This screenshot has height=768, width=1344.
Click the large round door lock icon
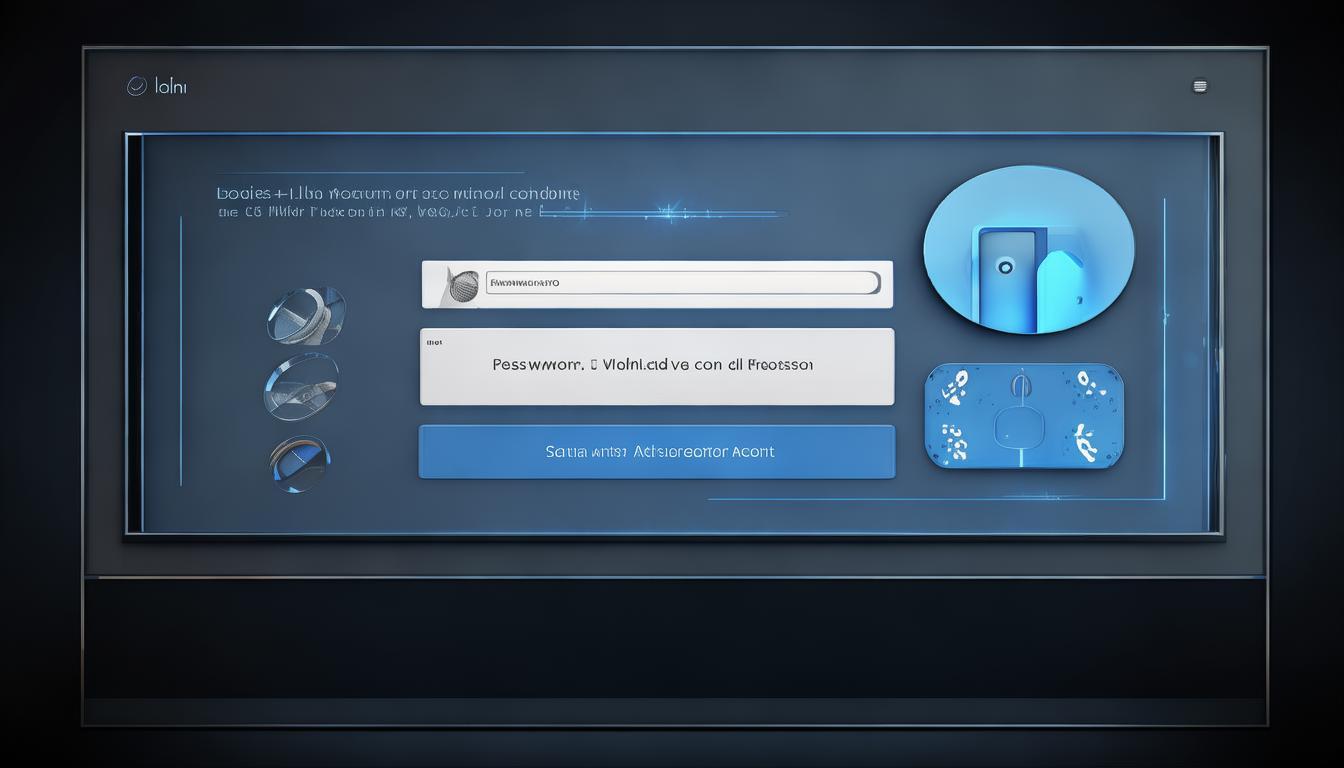point(1028,250)
